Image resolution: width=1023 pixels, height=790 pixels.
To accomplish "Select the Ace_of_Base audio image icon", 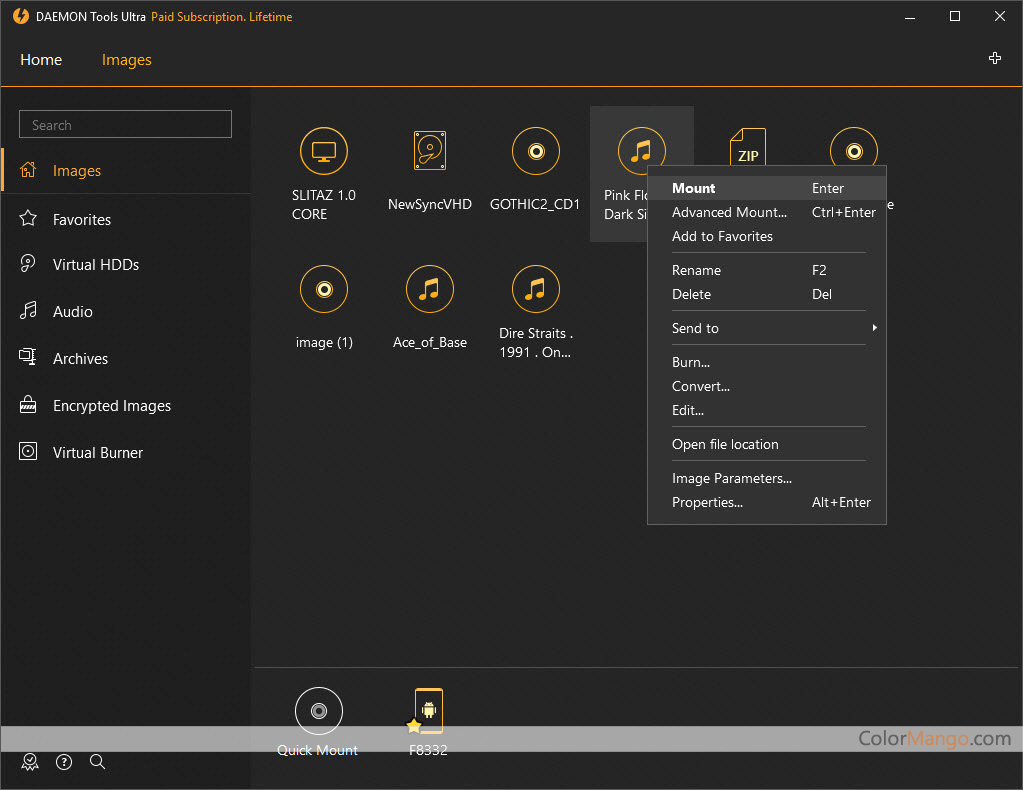I will pyautogui.click(x=430, y=289).
